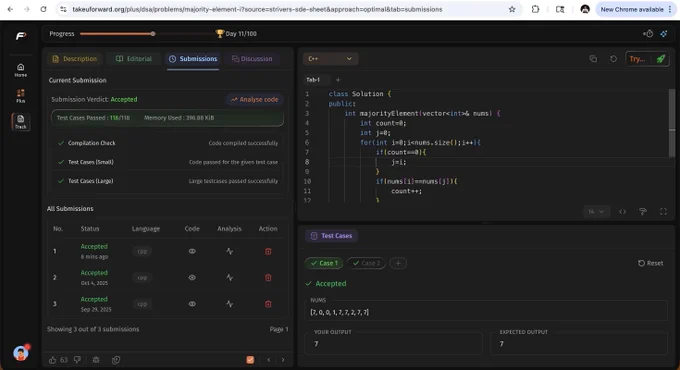
Task: Open the user avatar at the sidebar bottom
Action: tap(21, 353)
